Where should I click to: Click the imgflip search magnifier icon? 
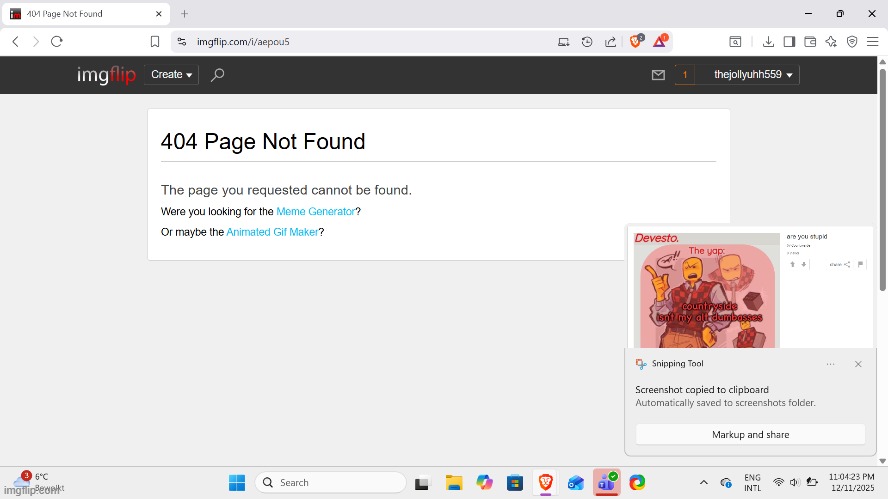pyautogui.click(x=217, y=75)
